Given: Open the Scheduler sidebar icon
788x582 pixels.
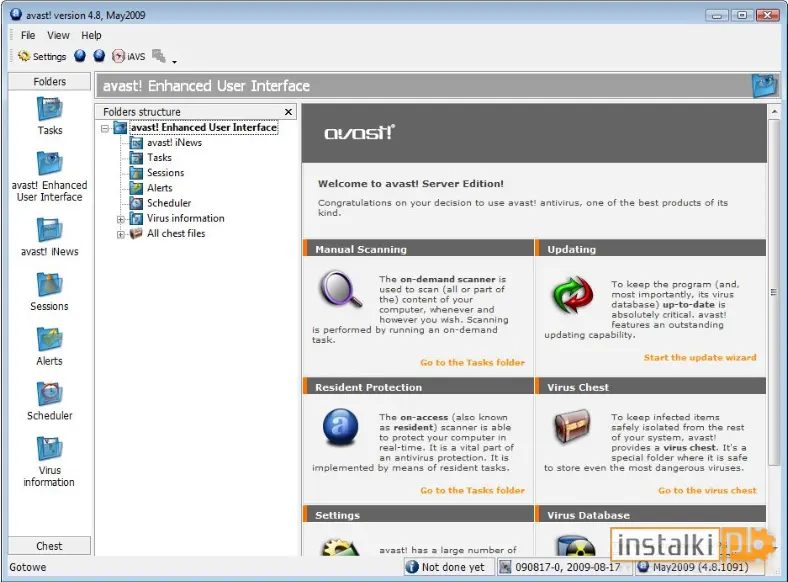Looking at the screenshot, I should click(50, 402).
